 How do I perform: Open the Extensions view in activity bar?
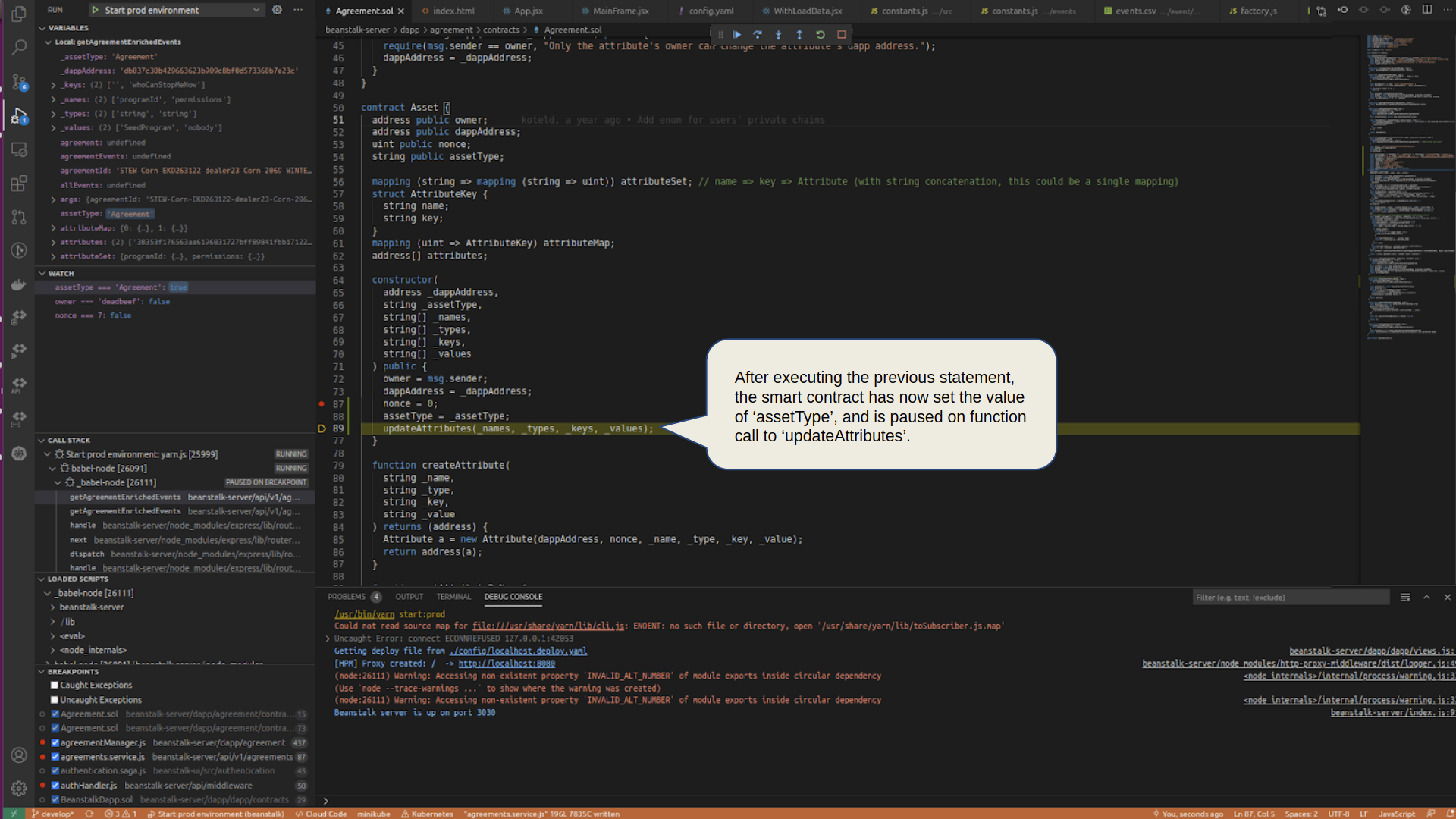19,184
